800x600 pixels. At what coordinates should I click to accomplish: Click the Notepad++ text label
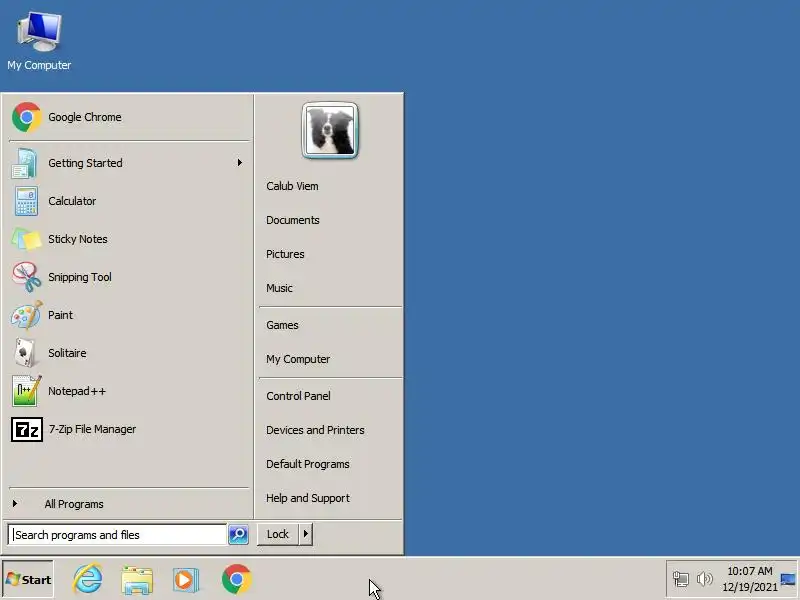77,391
